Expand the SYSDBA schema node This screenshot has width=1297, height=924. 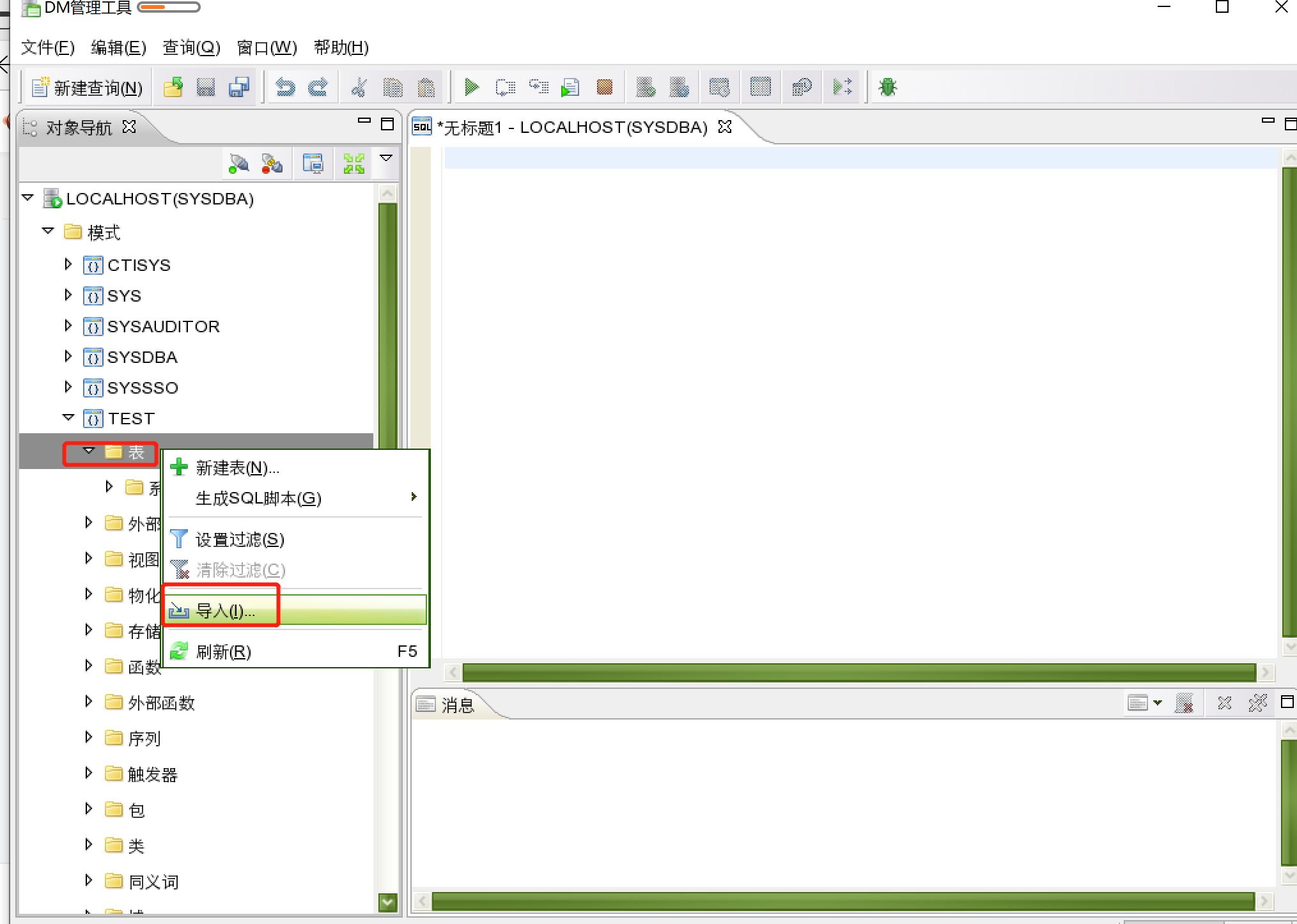(x=68, y=357)
